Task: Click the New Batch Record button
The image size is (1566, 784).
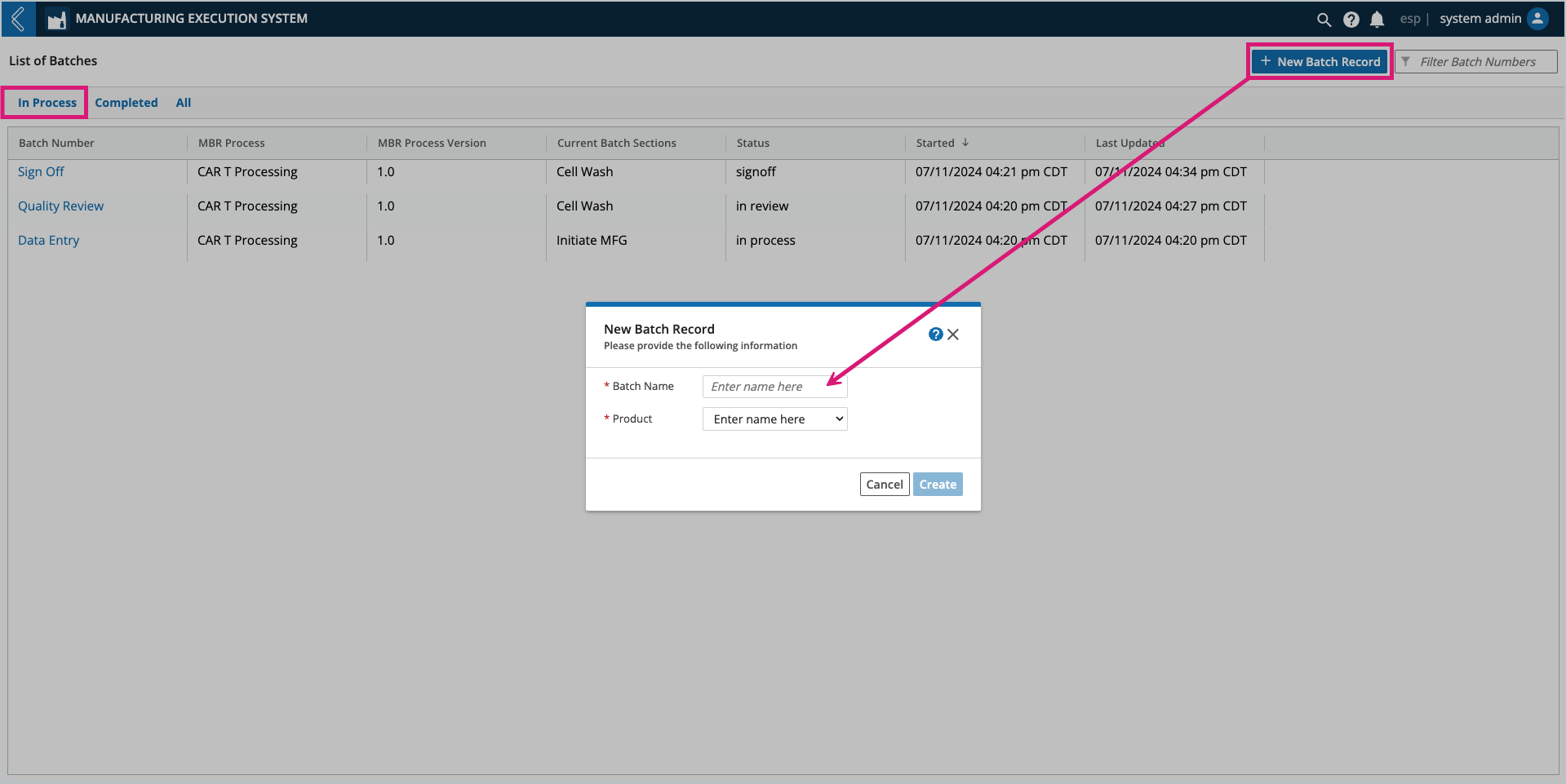Action: tap(1320, 62)
